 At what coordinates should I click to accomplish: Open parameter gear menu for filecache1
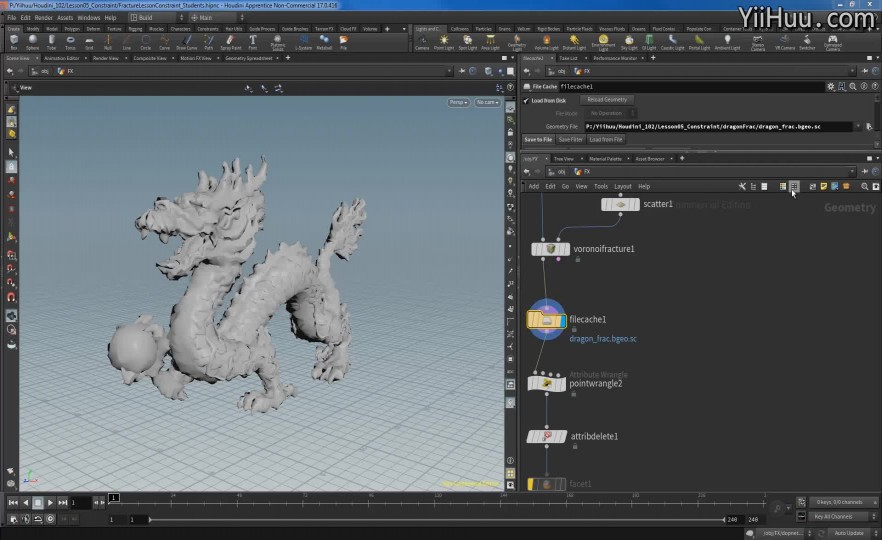(831, 87)
